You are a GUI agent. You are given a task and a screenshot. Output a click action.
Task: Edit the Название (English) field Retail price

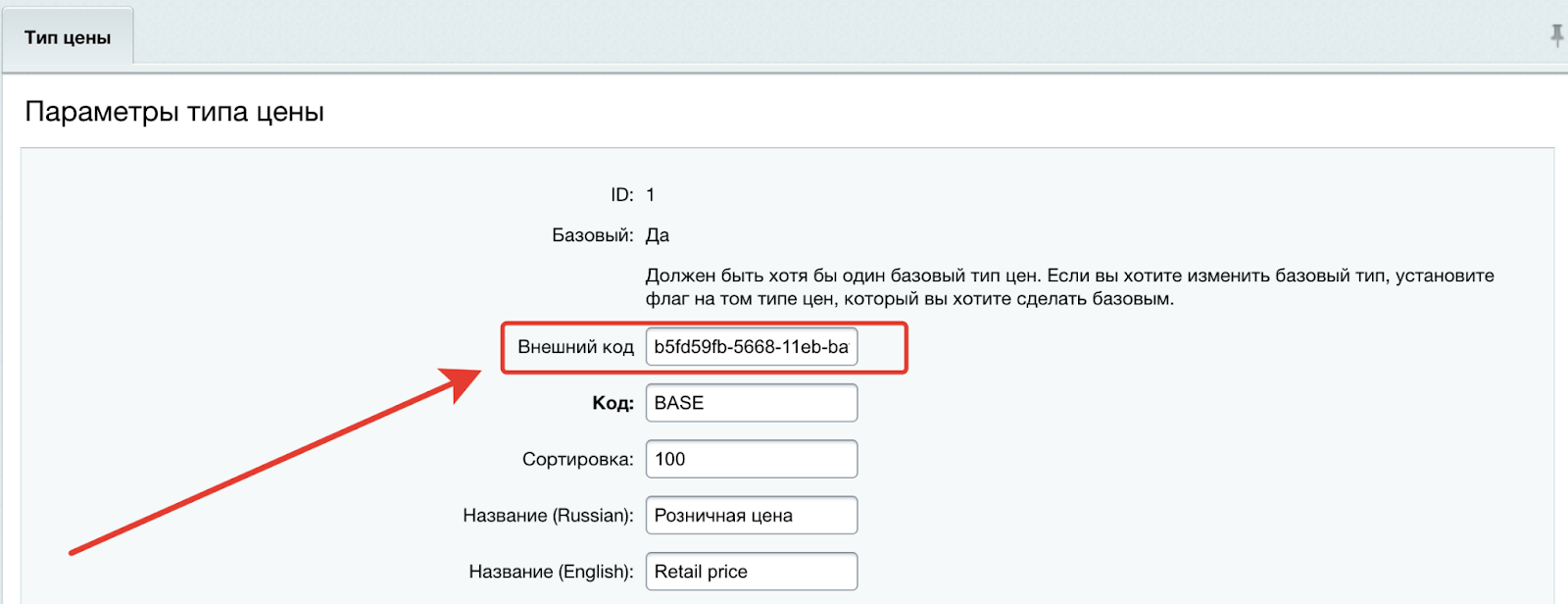coord(752,572)
